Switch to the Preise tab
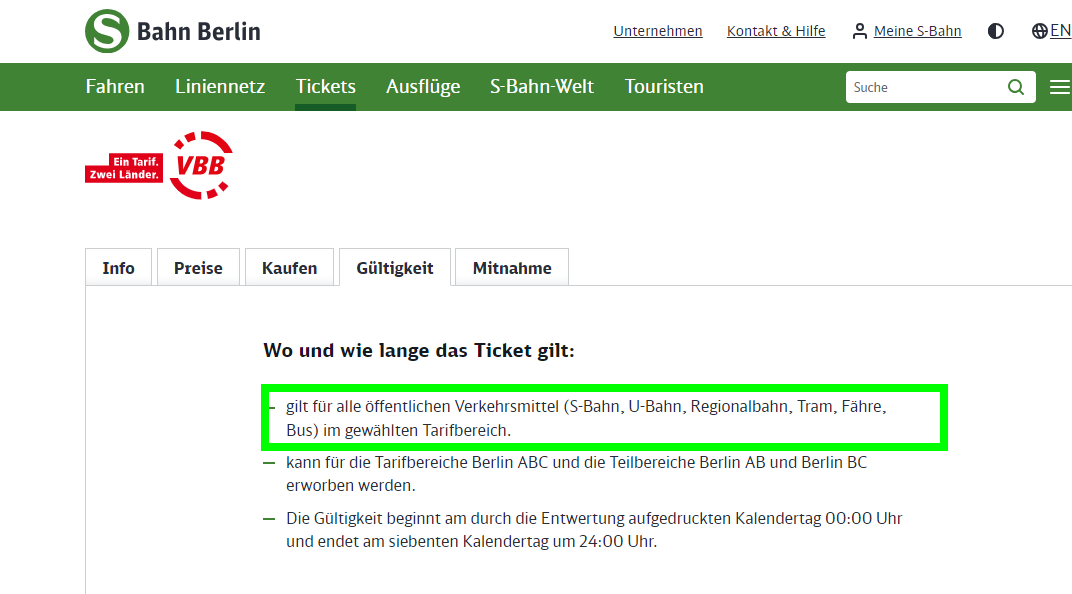The height and width of the screenshot is (594, 1072). pyautogui.click(x=198, y=267)
